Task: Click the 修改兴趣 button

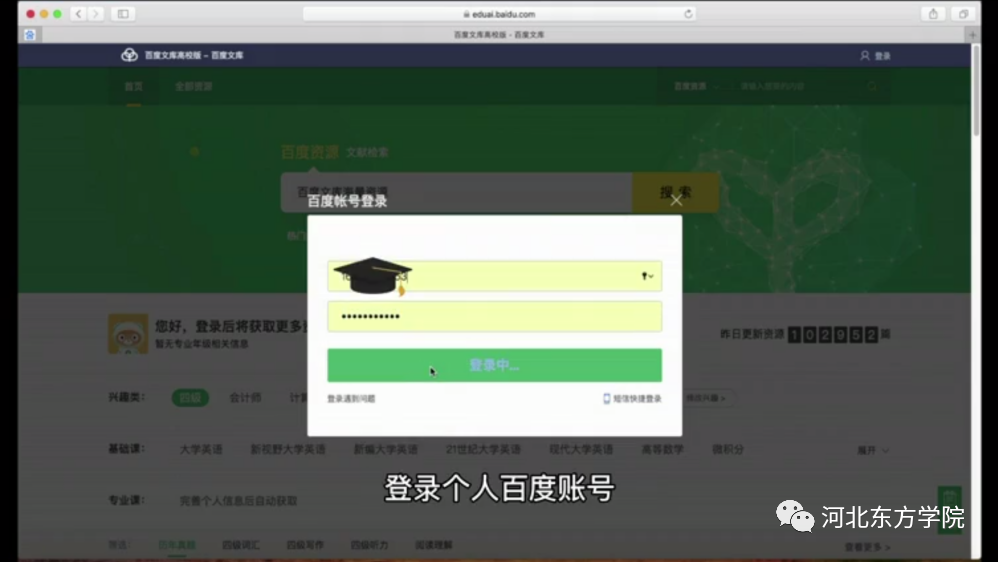Action: click(x=708, y=398)
